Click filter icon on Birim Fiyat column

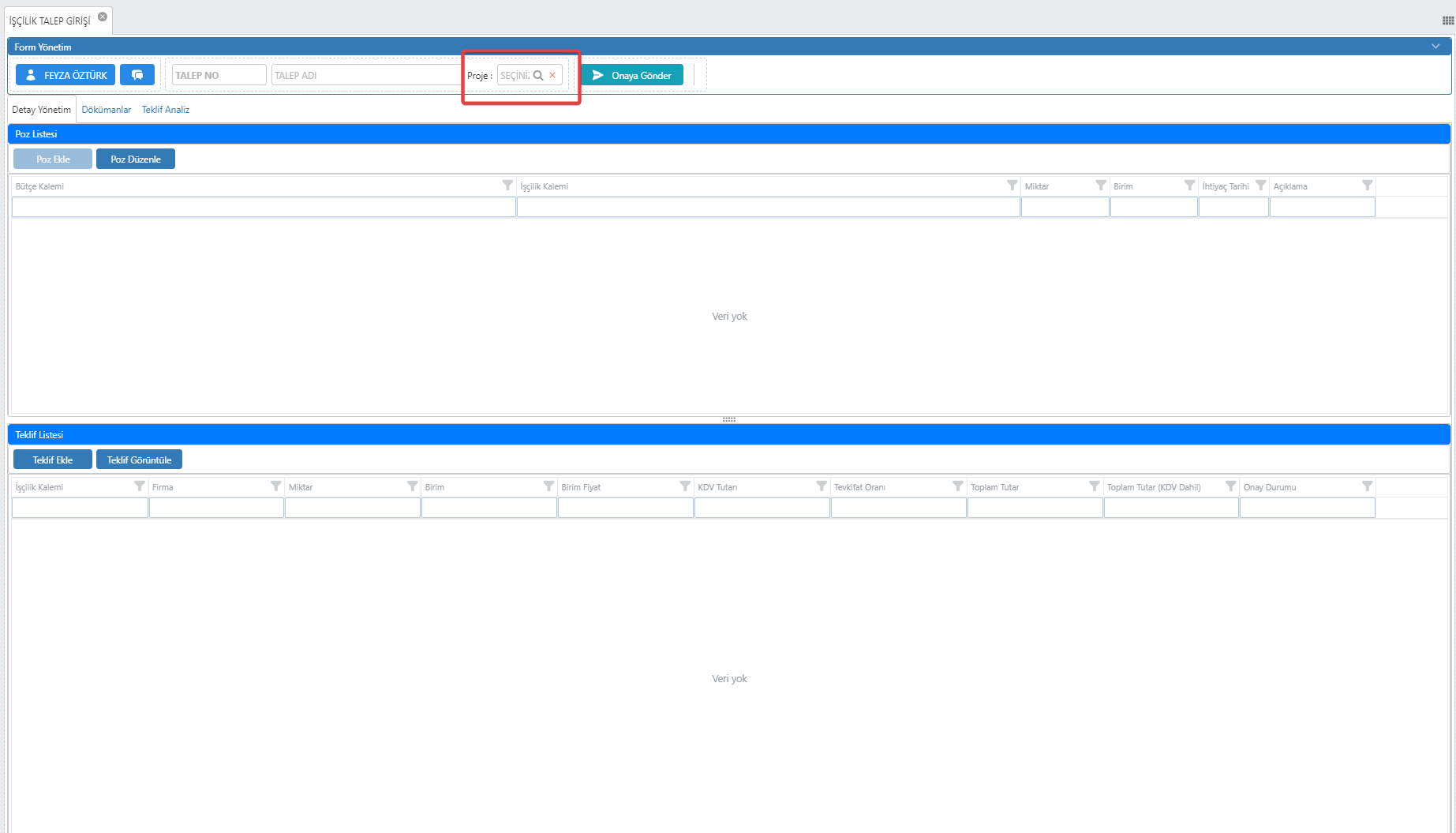click(x=684, y=486)
